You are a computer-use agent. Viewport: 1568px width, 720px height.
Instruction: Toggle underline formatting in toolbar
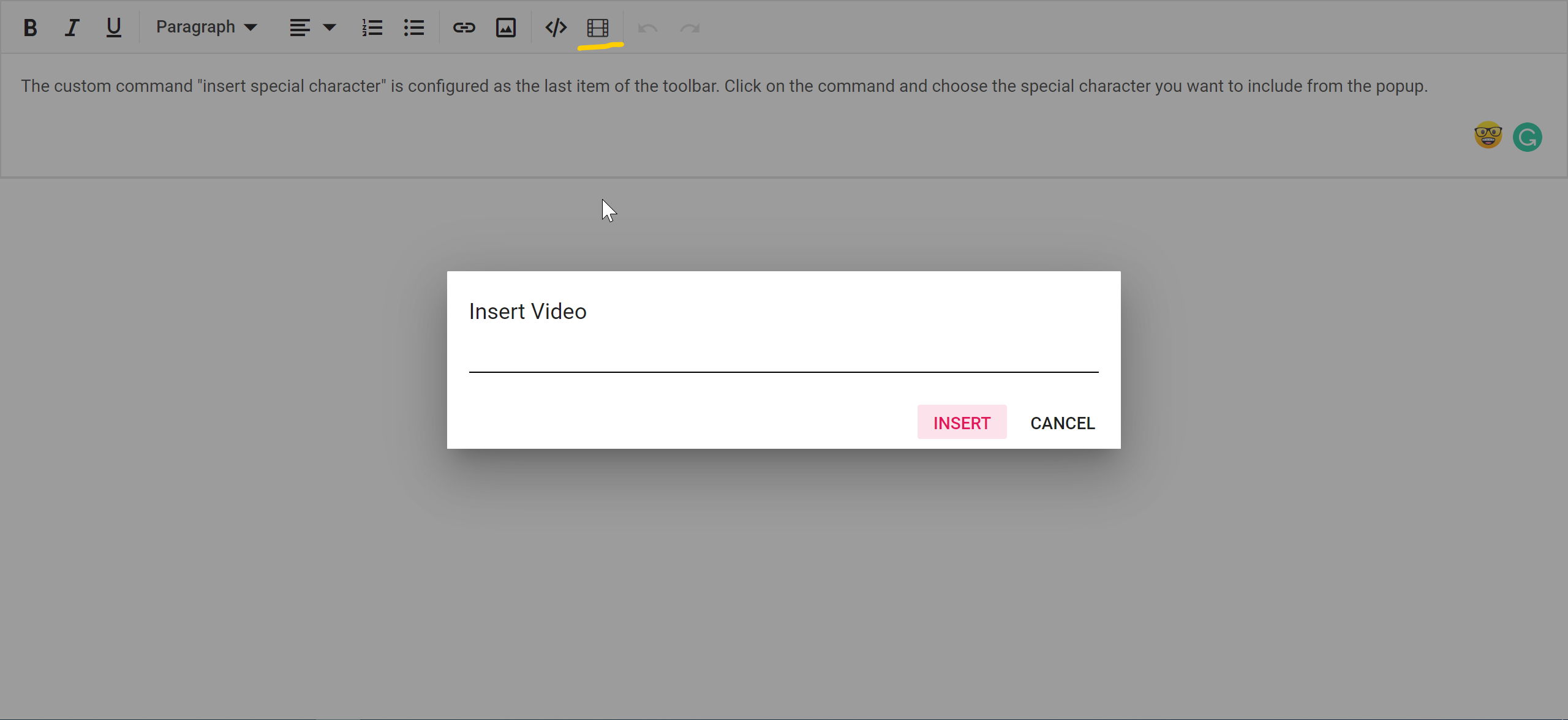tap(113, 28)
